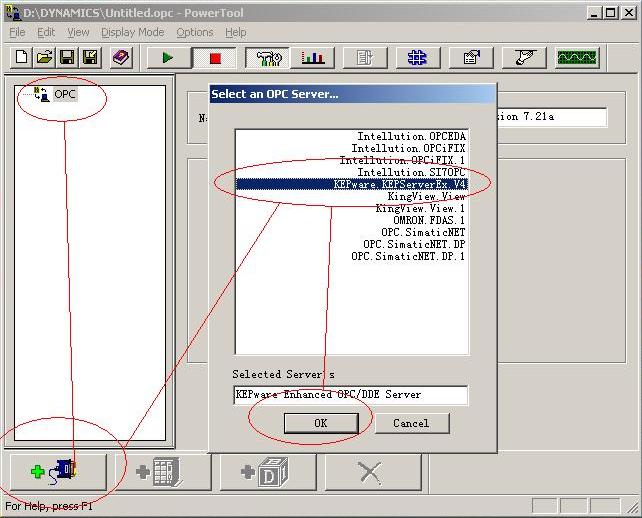Select KingView.View.1 in the server list
The image size is (642, 518).
(x=352, y=208)
